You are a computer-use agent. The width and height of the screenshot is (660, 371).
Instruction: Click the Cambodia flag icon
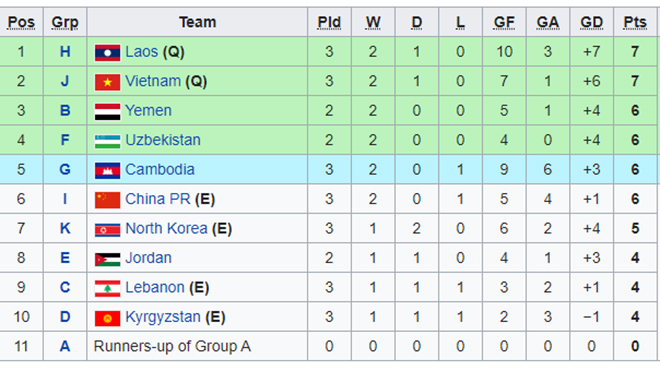pos(107,171)
